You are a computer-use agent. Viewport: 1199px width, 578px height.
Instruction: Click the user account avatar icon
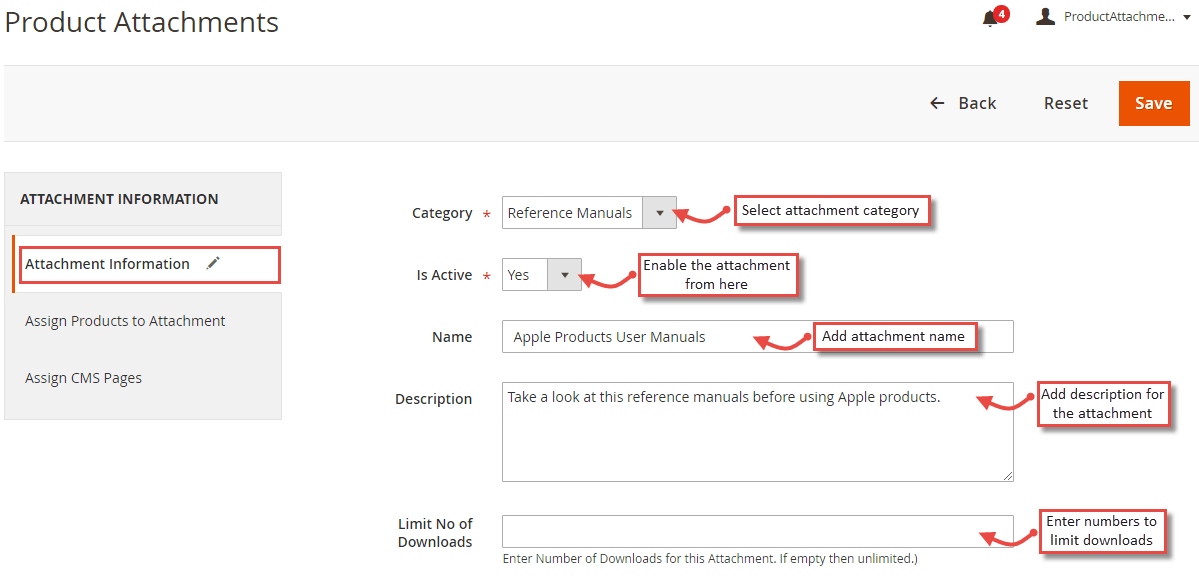[1045, 16]
